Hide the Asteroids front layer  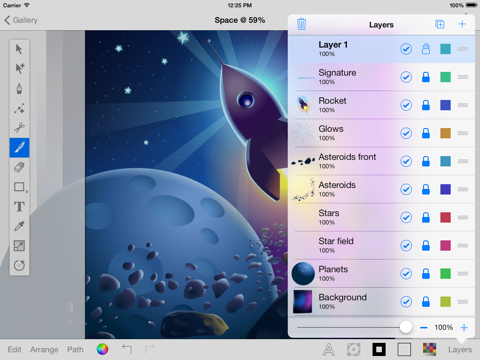[406, 161]
